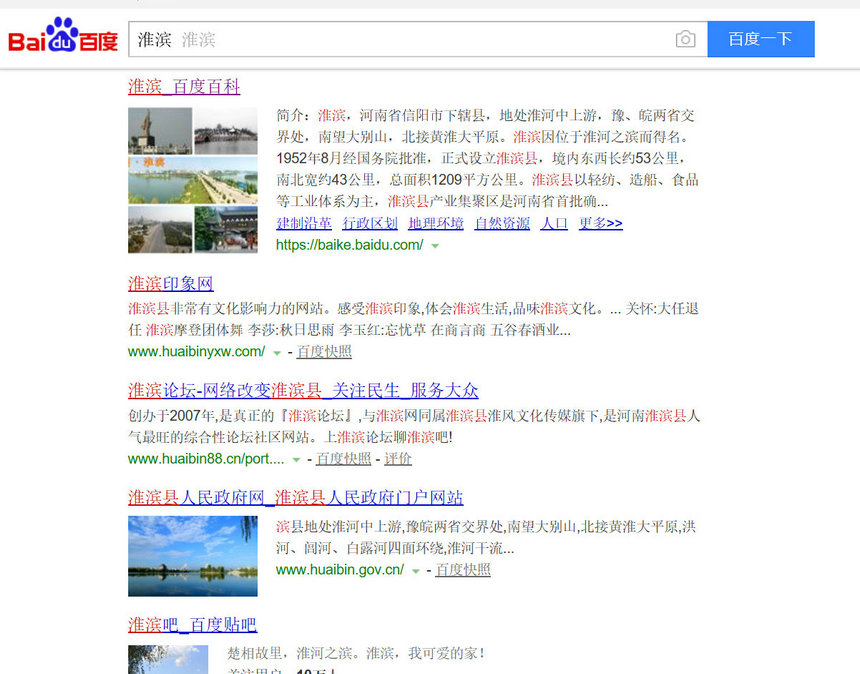
Task: Open 百度快照 for huaibinyxw.com result
Action: [324, 352]
